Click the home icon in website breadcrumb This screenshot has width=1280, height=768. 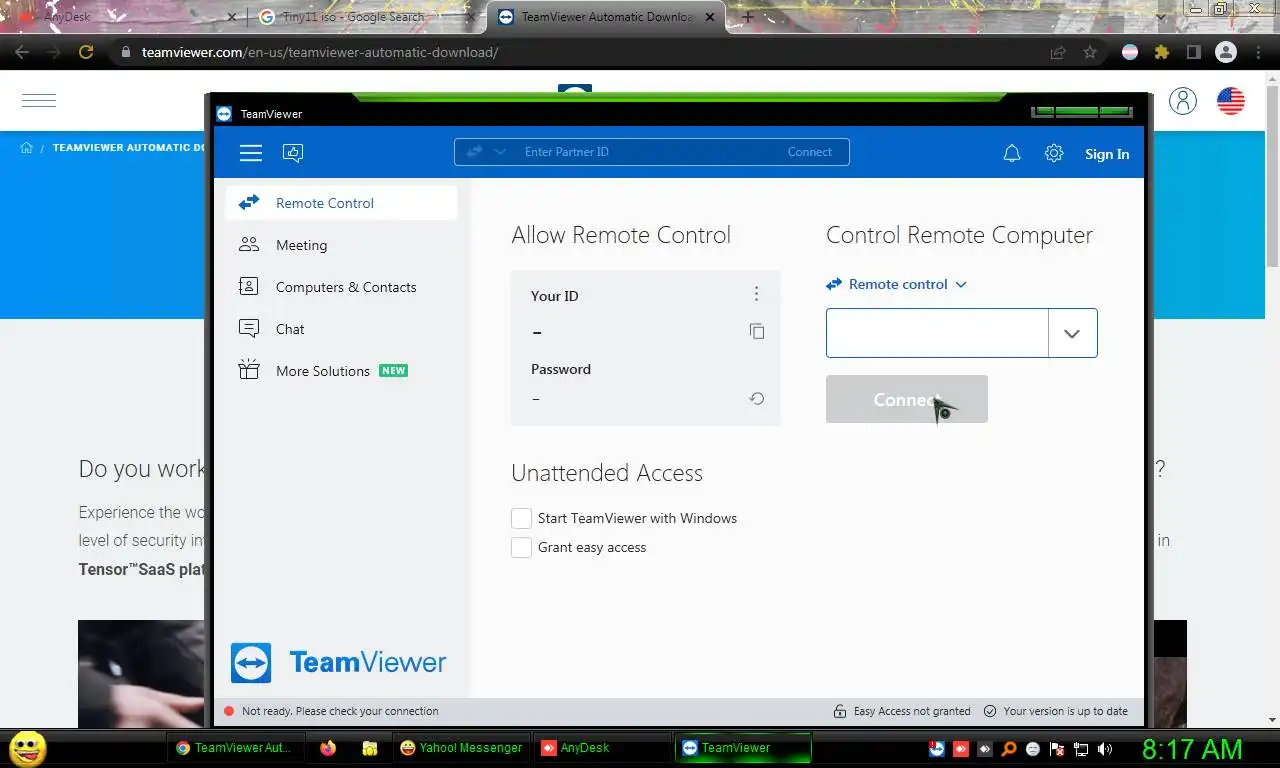point(27,147)
